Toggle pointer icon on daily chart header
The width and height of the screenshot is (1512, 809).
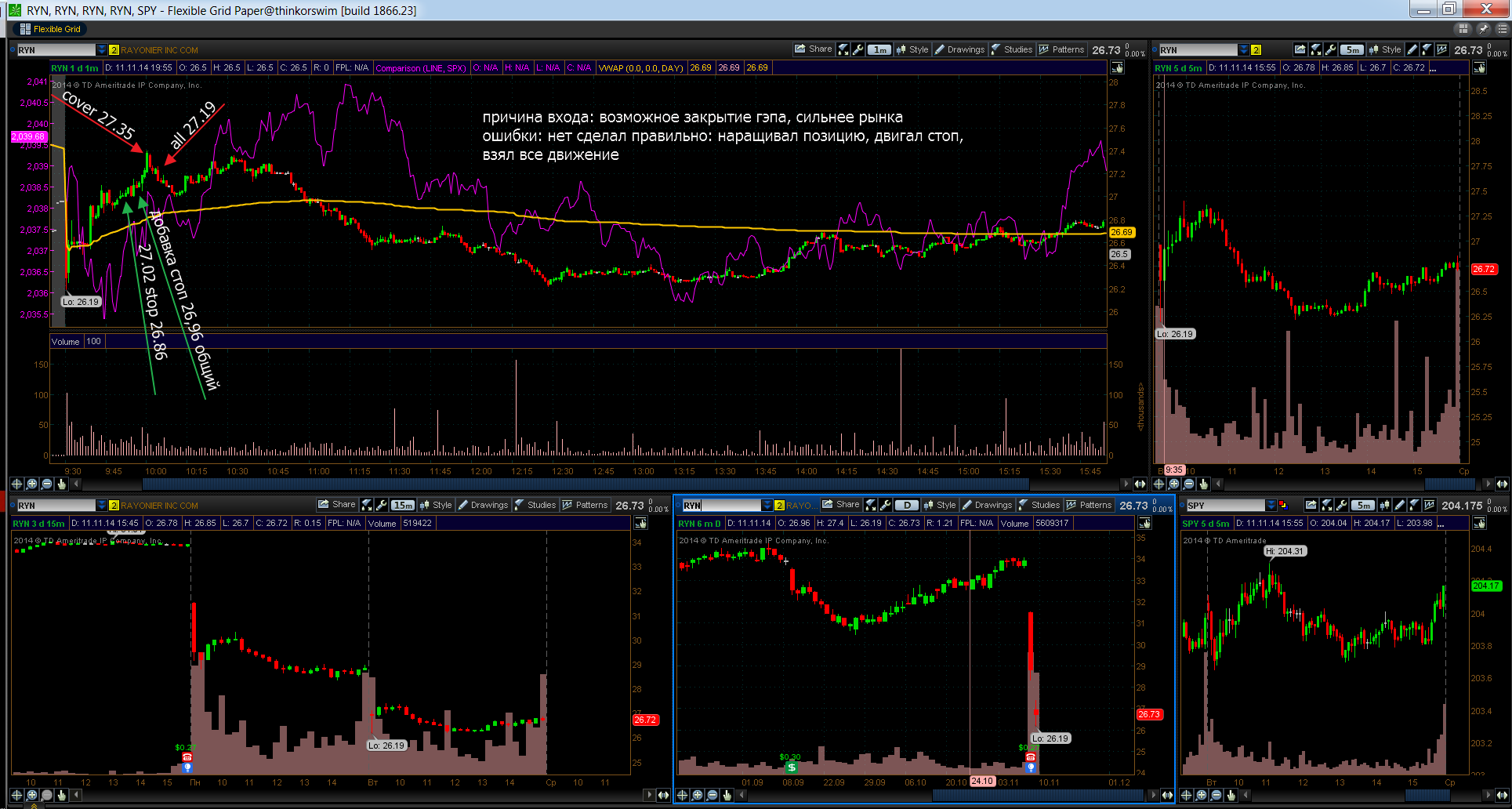coord(1144,523)
